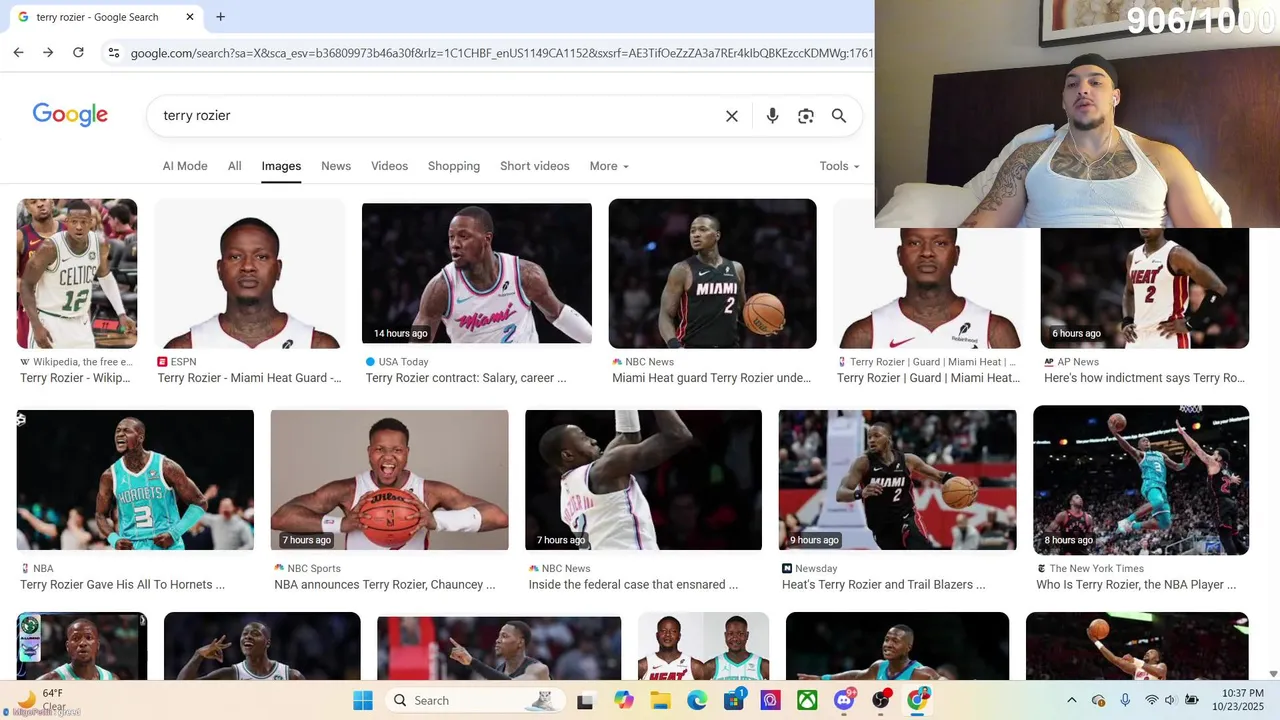Close the 'terry rozier - Google Search' tab
1280x720 pixels.
(190, 17)
